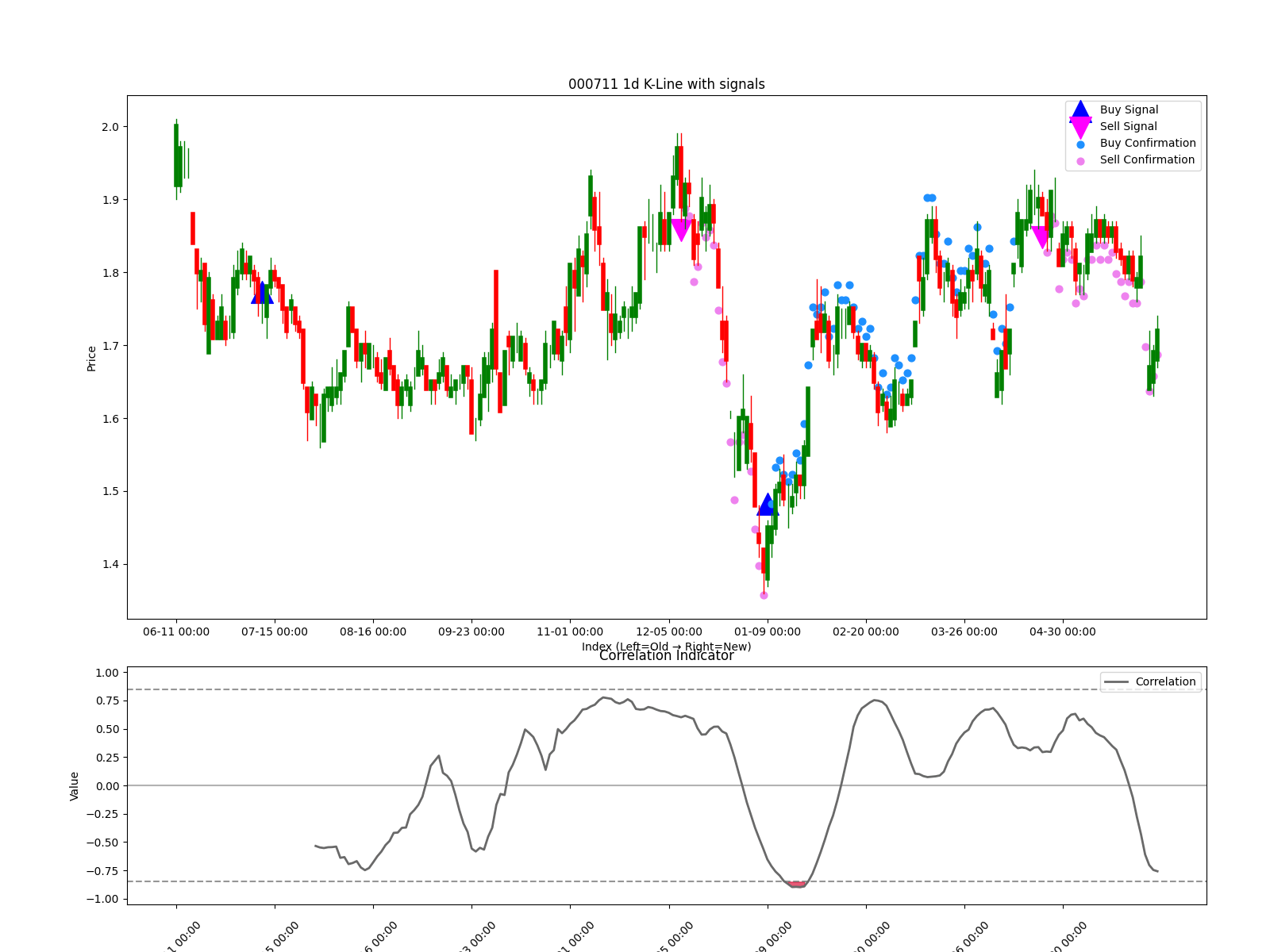Image resolution: width=1270 pixels, height=952 pixels.
Task: Click the chart title "000711 1d K-Line with signals"
Action: point(667,84)
